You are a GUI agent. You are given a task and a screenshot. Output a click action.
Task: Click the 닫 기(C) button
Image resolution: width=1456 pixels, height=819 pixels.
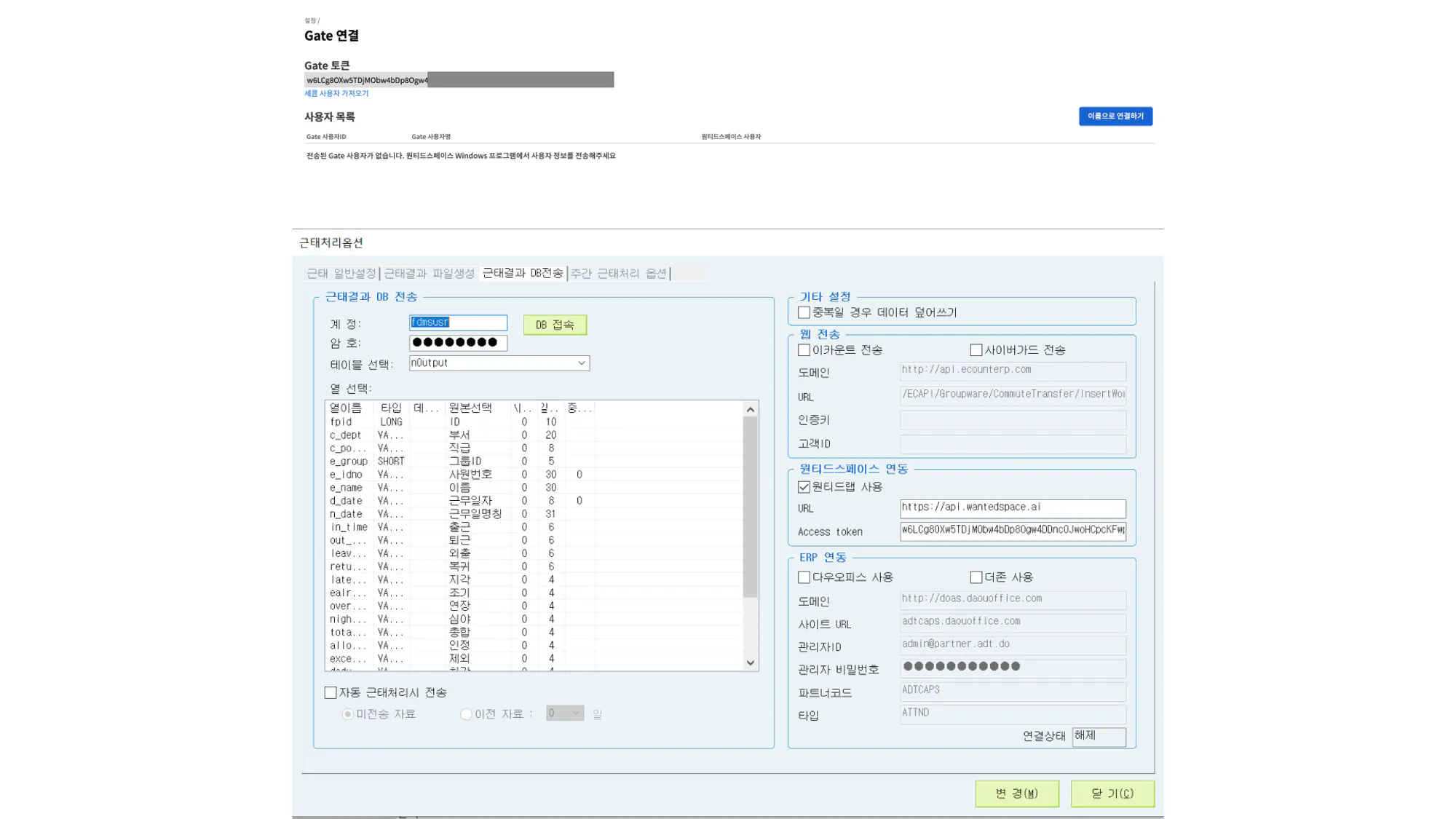(1112, 794)
